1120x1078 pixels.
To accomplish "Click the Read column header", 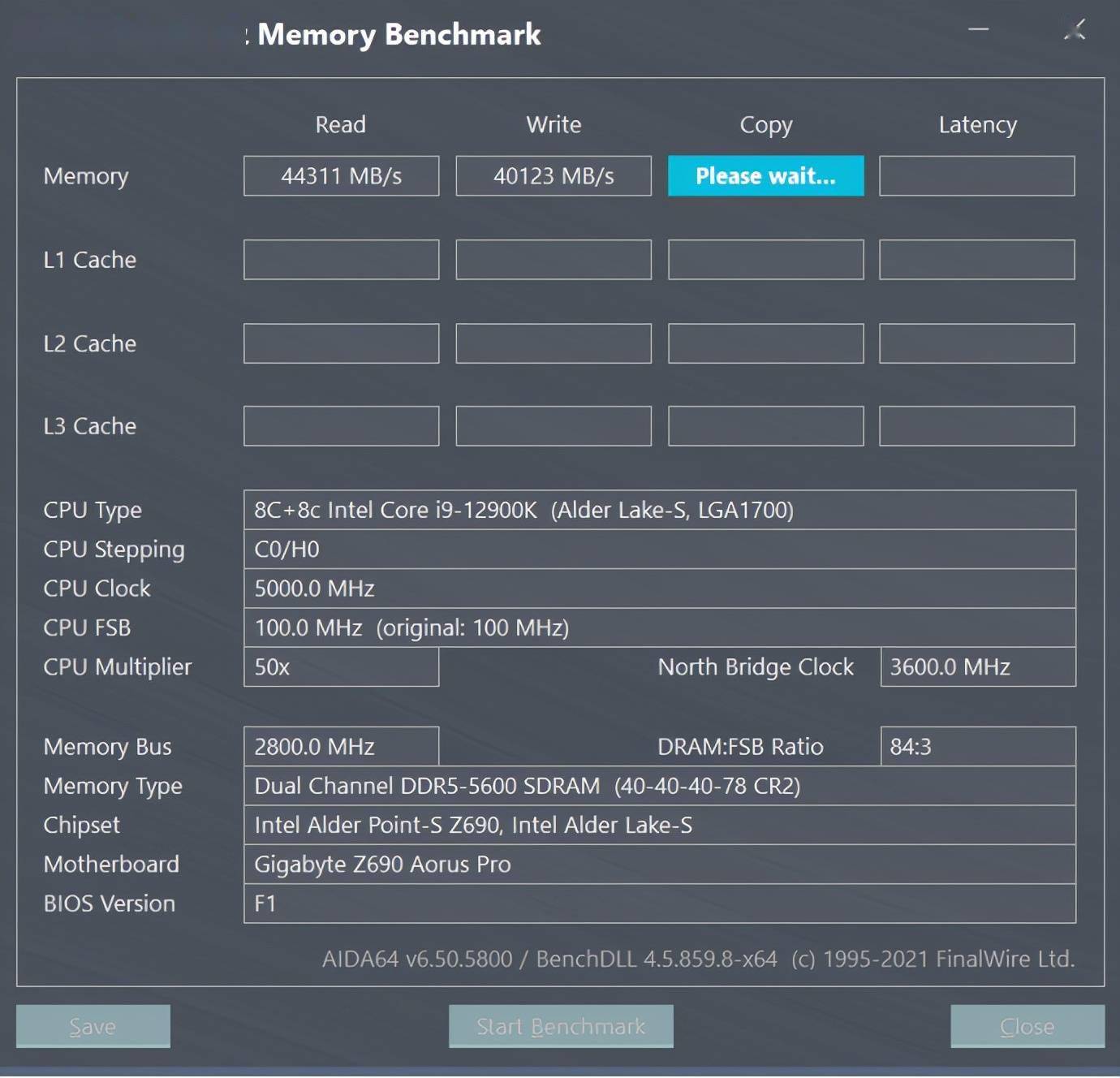I will coord(341,124).
